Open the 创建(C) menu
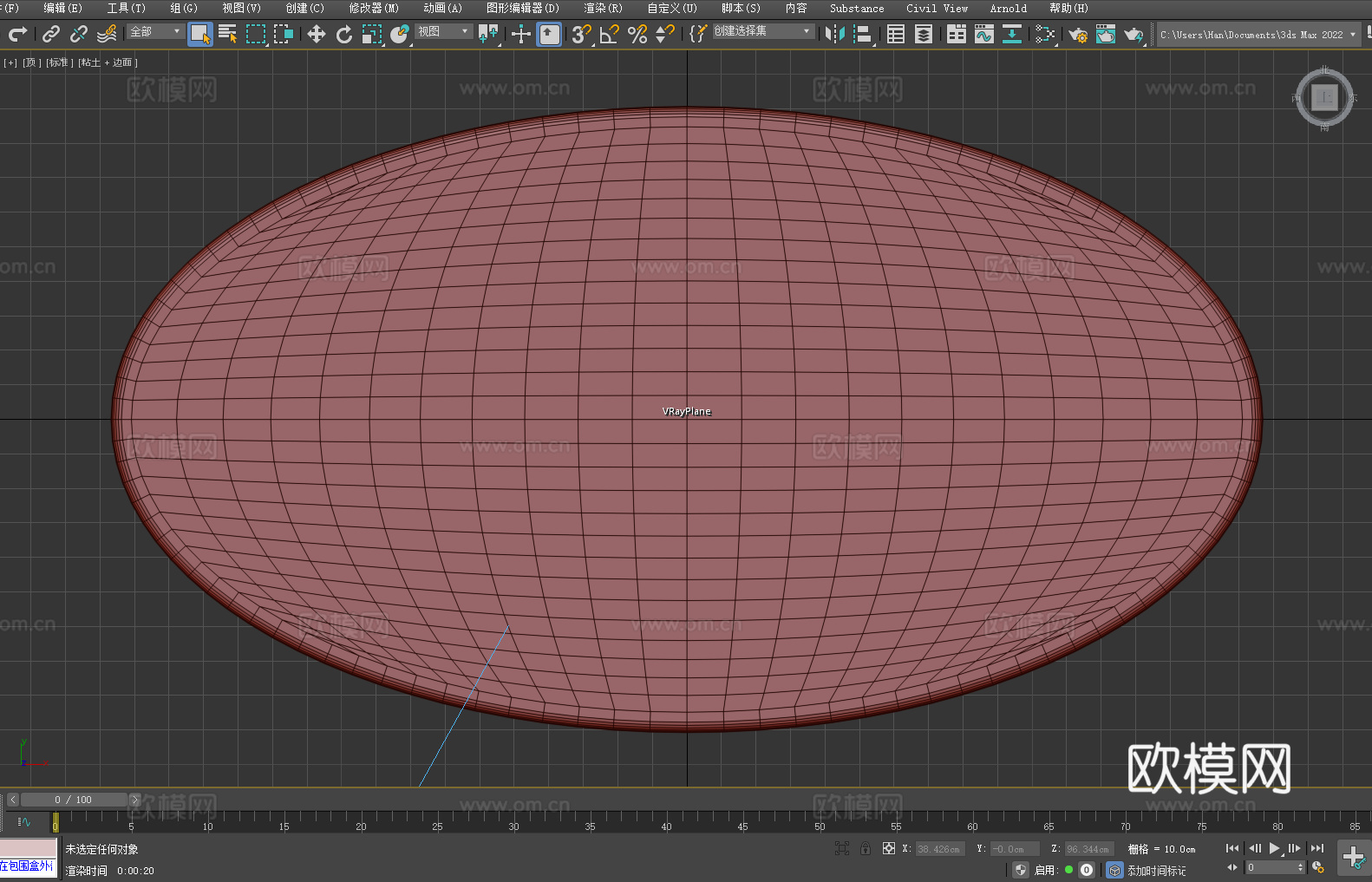Image resolution: width=1372 pixels, height=882 pixels. tap(304, 8)
